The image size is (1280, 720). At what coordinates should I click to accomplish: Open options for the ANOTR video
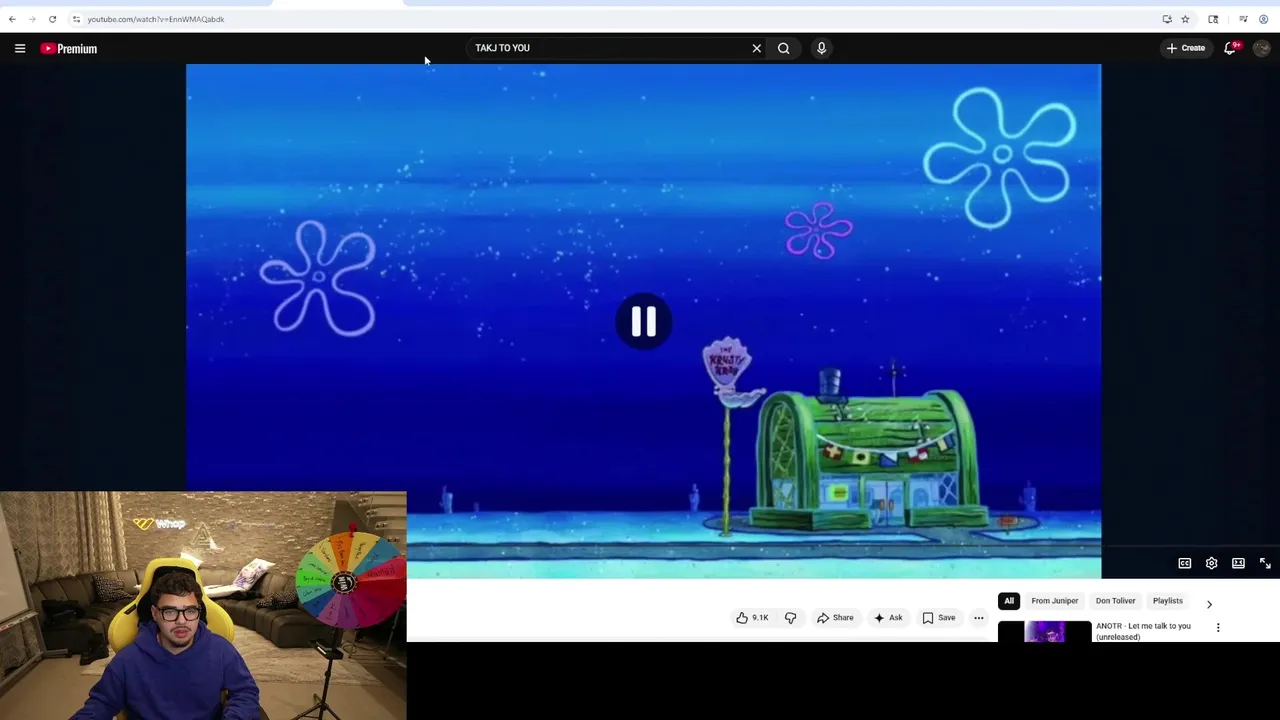(1218, 628)
